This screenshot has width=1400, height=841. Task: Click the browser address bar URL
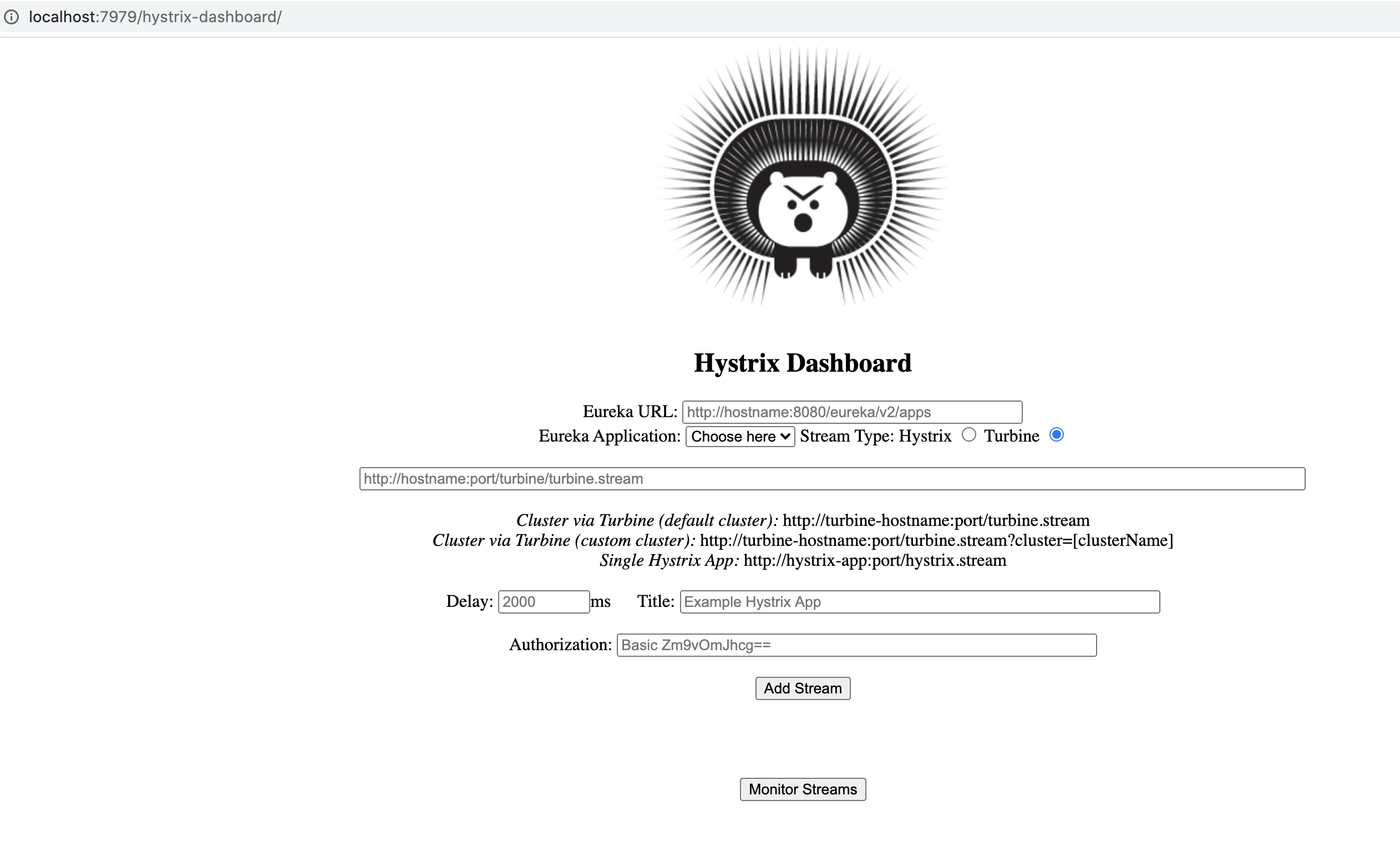click(155, 17)
